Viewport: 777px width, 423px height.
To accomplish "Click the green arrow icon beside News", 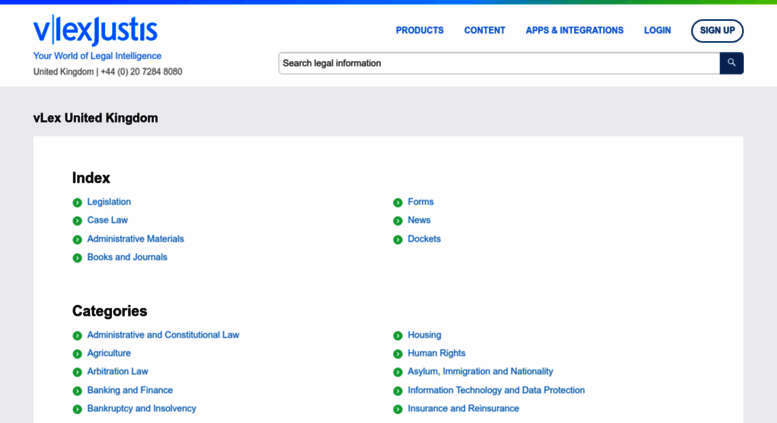I will (x=398, y=221).
